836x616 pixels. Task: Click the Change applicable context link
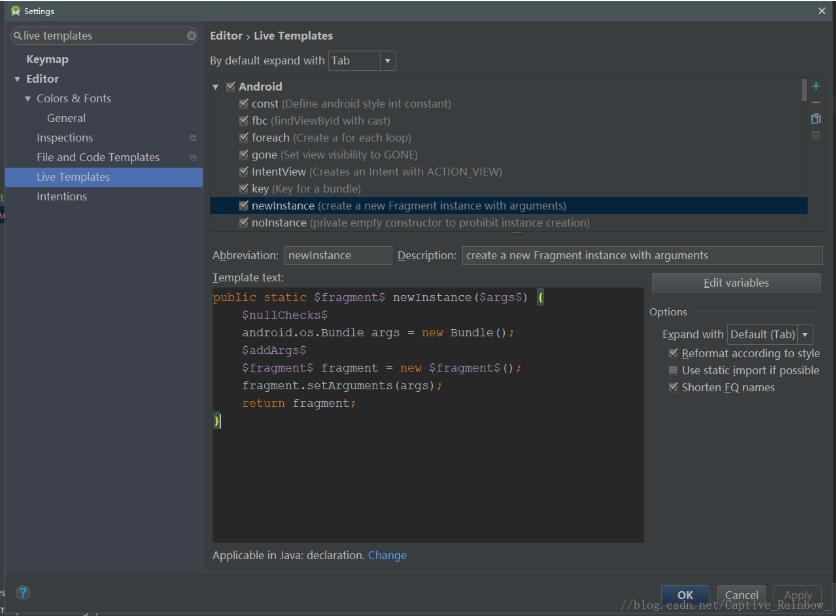pyautogui.click(x=387, y=555)
